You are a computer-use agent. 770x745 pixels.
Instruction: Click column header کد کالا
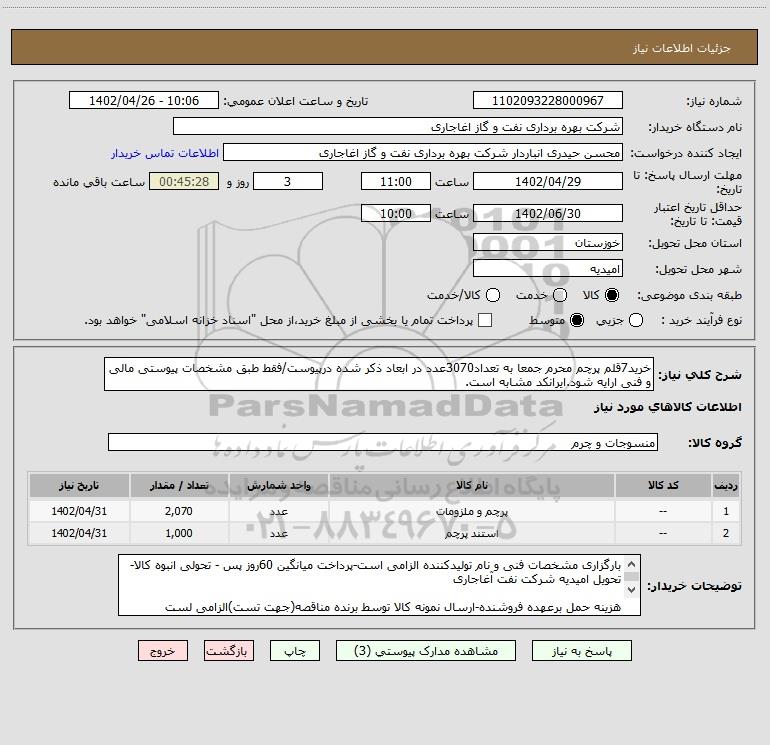tap(663, 485)
